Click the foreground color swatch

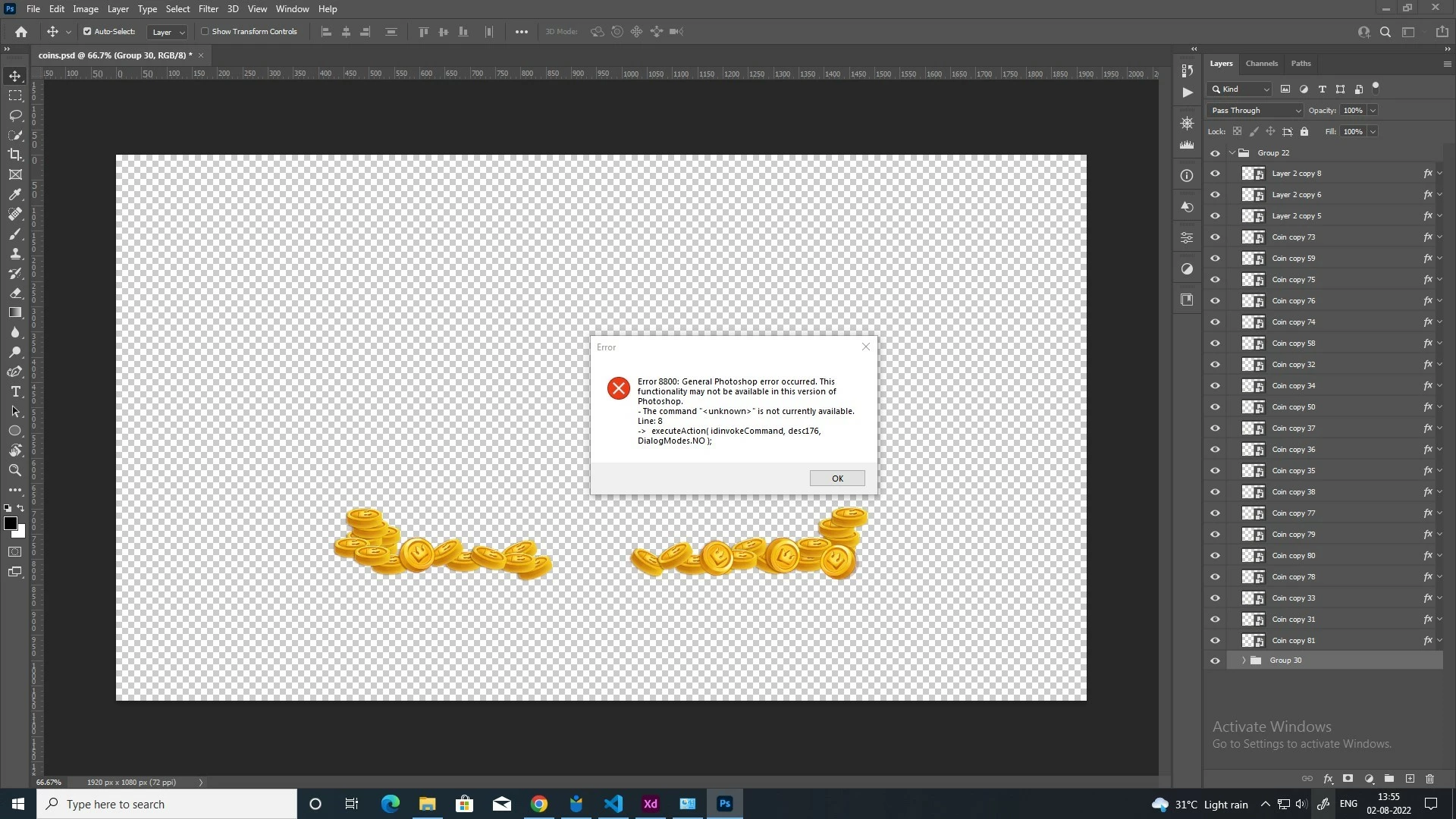pyautogui.click(x=10, y=523)
